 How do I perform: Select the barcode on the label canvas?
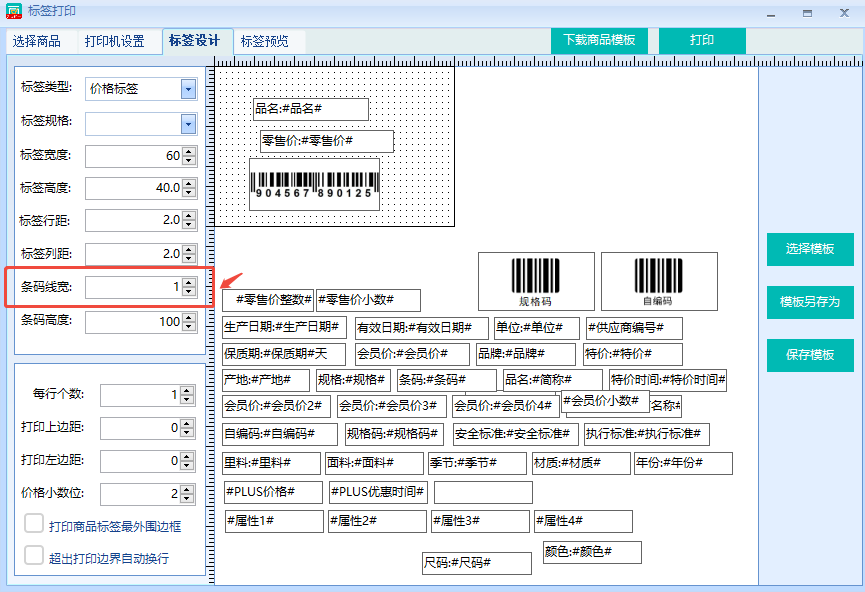314,184
